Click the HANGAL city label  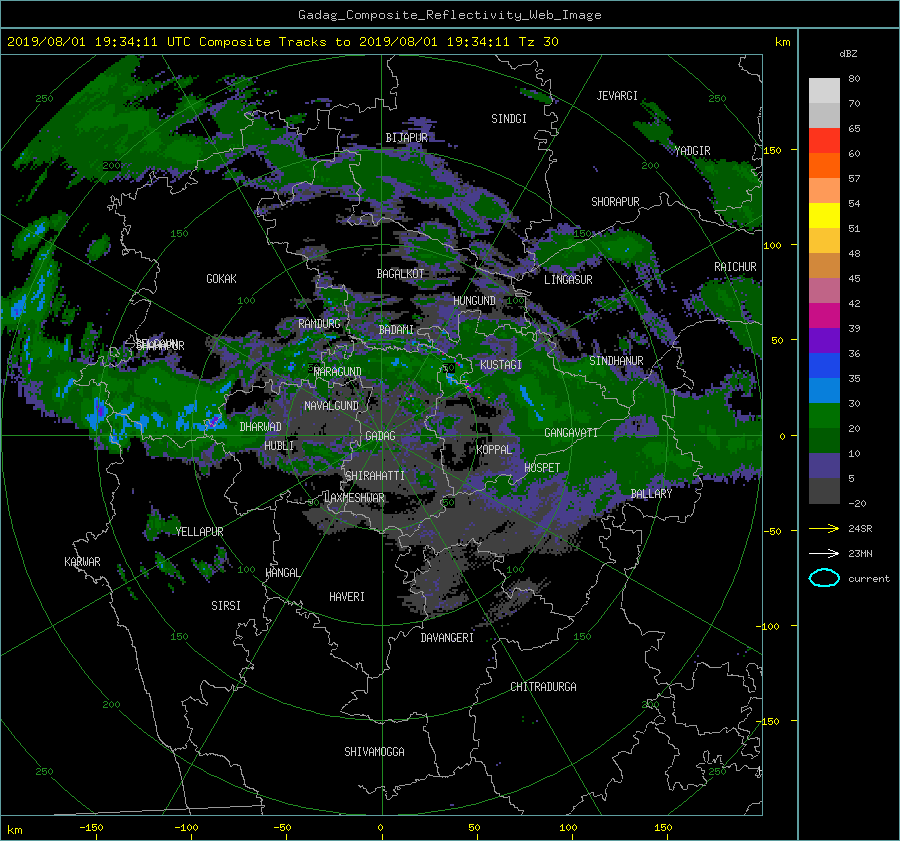pos(283,573)
